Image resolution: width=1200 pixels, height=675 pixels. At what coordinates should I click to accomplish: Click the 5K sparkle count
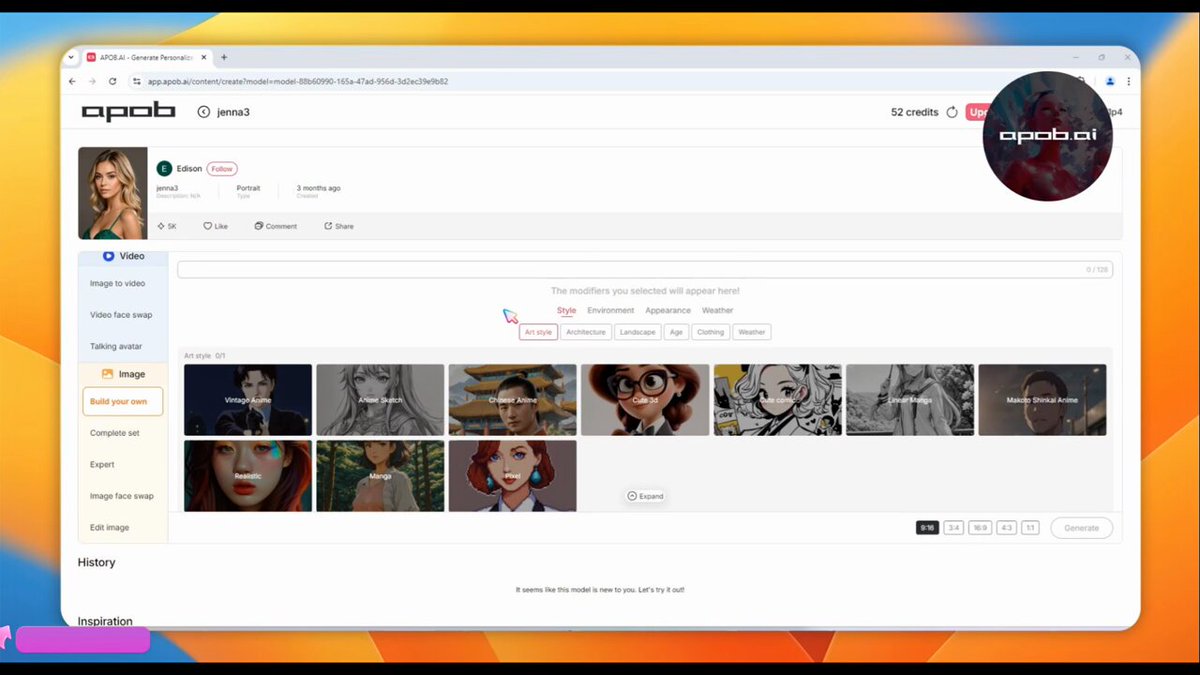click(167, 226)
